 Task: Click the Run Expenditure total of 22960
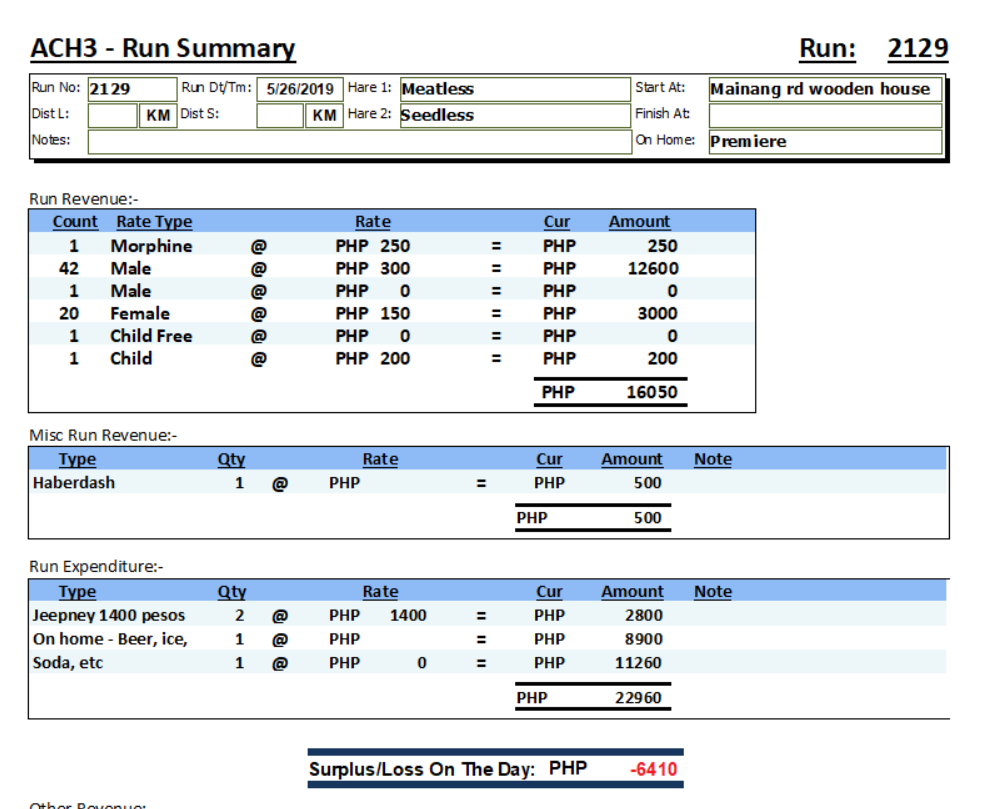tap(638, 698)
